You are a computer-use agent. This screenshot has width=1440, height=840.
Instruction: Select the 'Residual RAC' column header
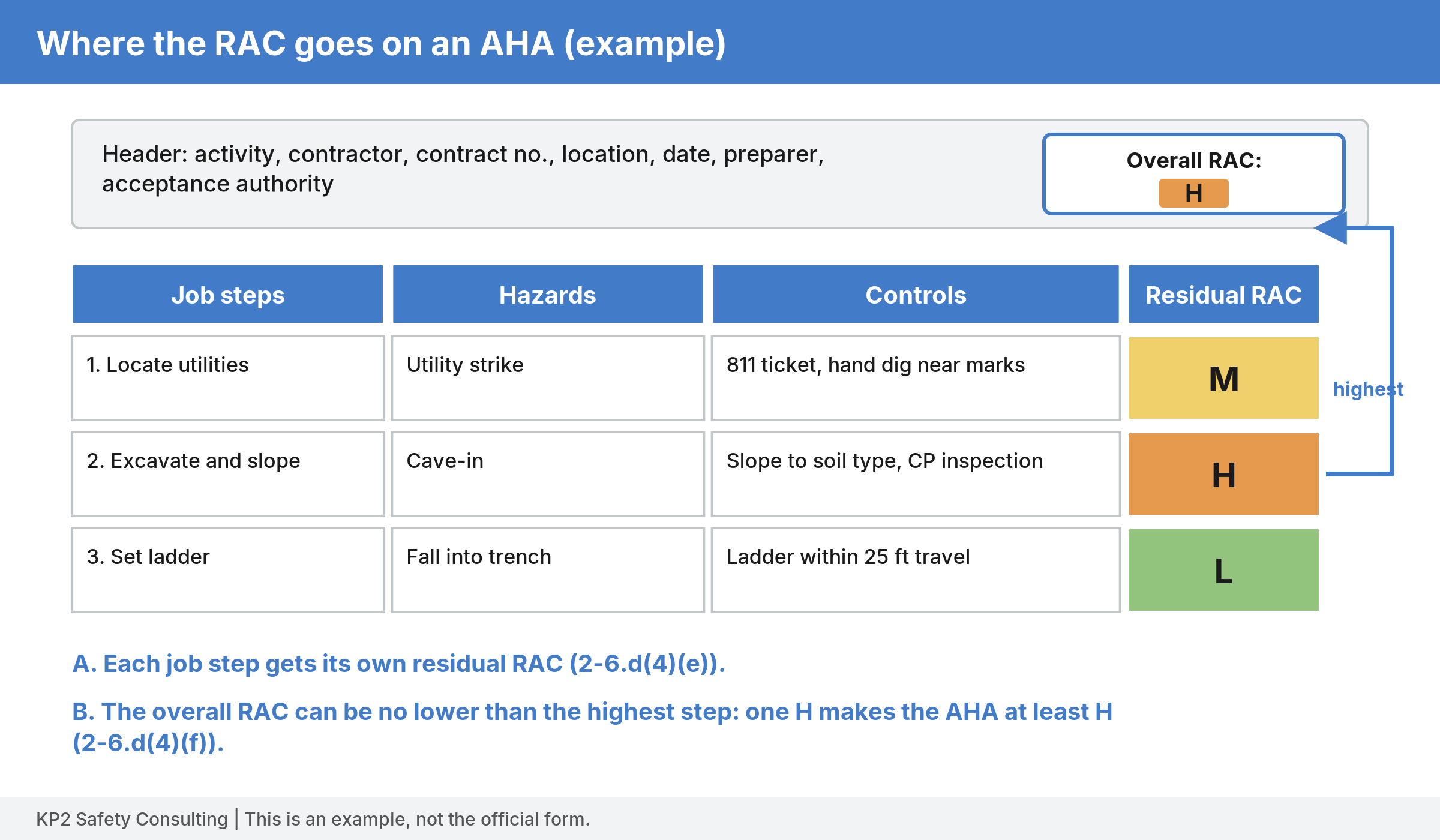pyautogui.click(x=1224, y=294)
